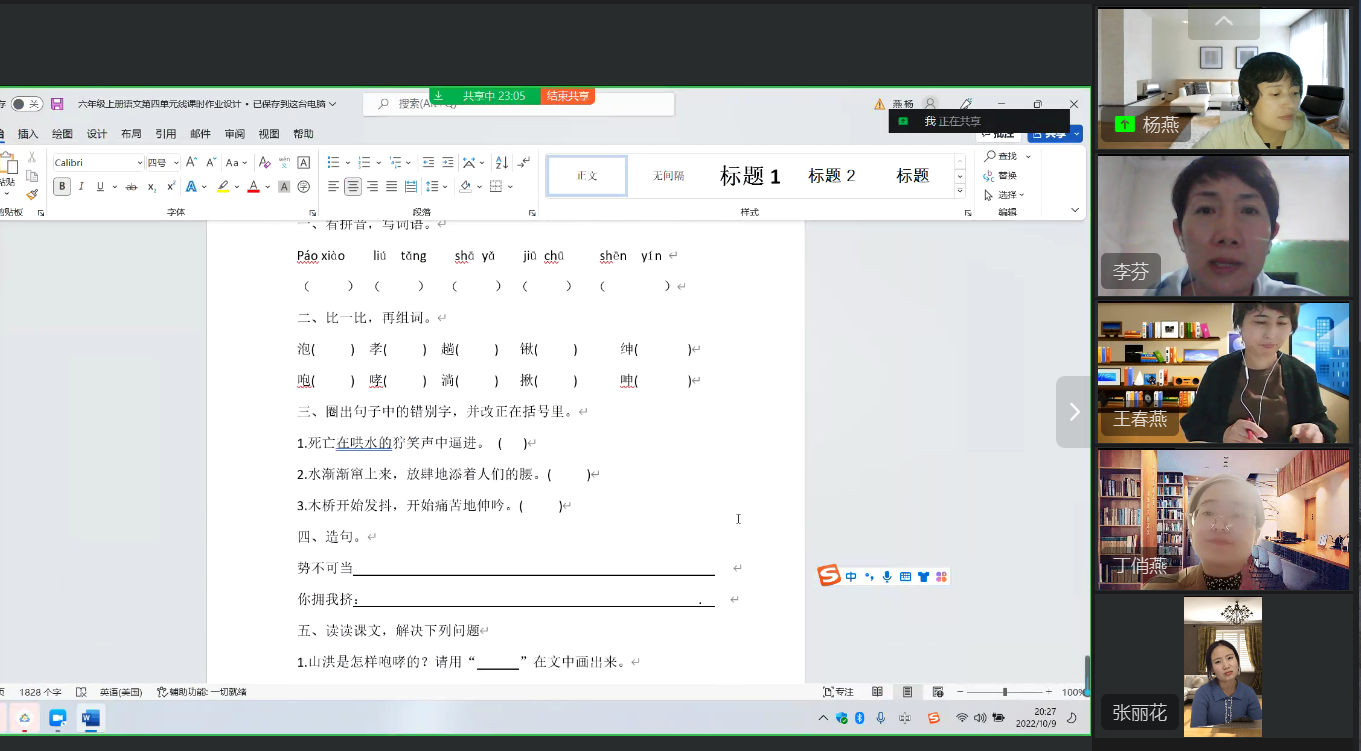Click the search box 搜索
The image size is (1361, 751).
(x=518, y=104)
